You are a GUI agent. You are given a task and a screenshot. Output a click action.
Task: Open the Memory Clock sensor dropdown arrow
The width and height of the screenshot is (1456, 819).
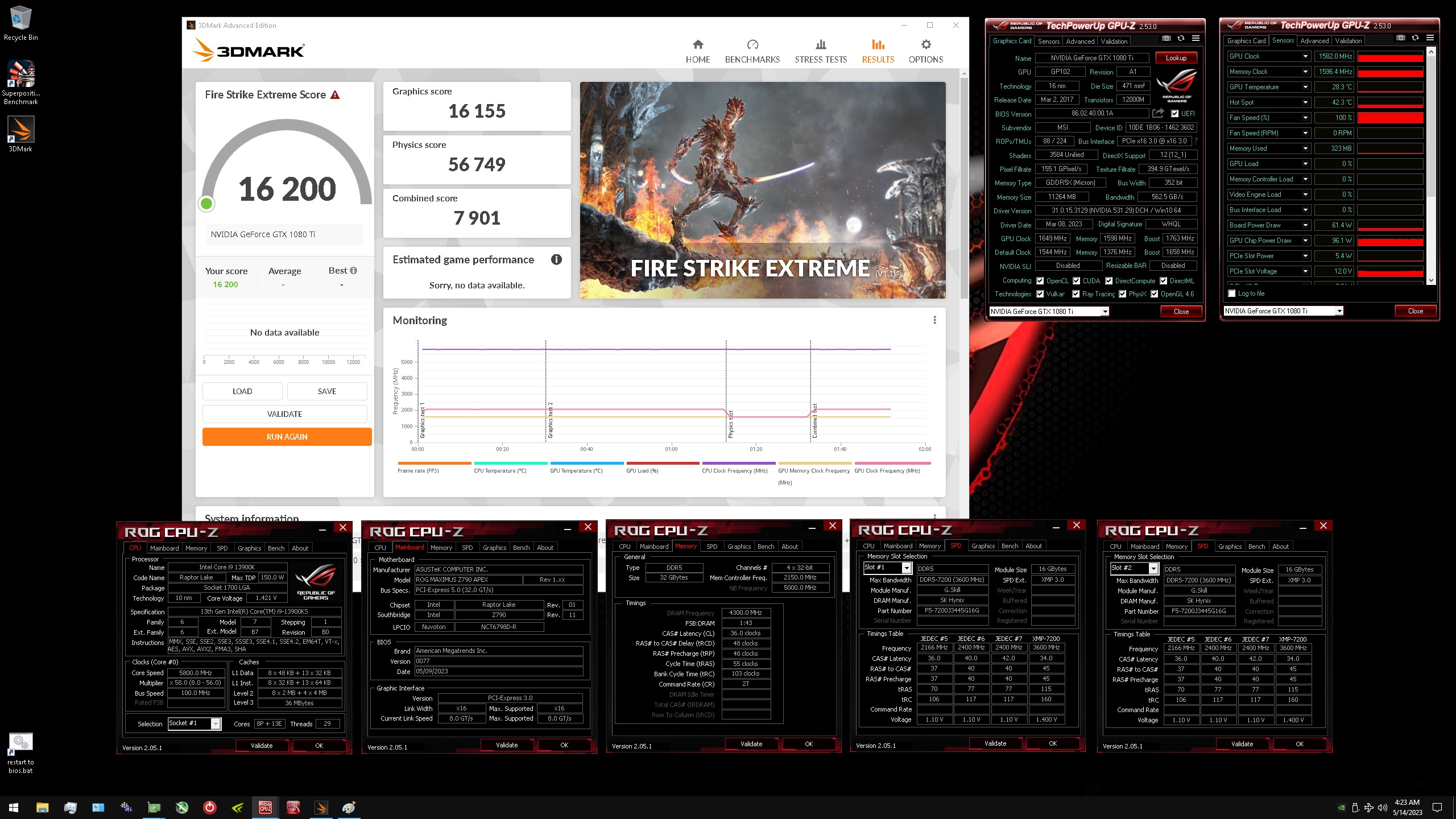pos(1306,72)
